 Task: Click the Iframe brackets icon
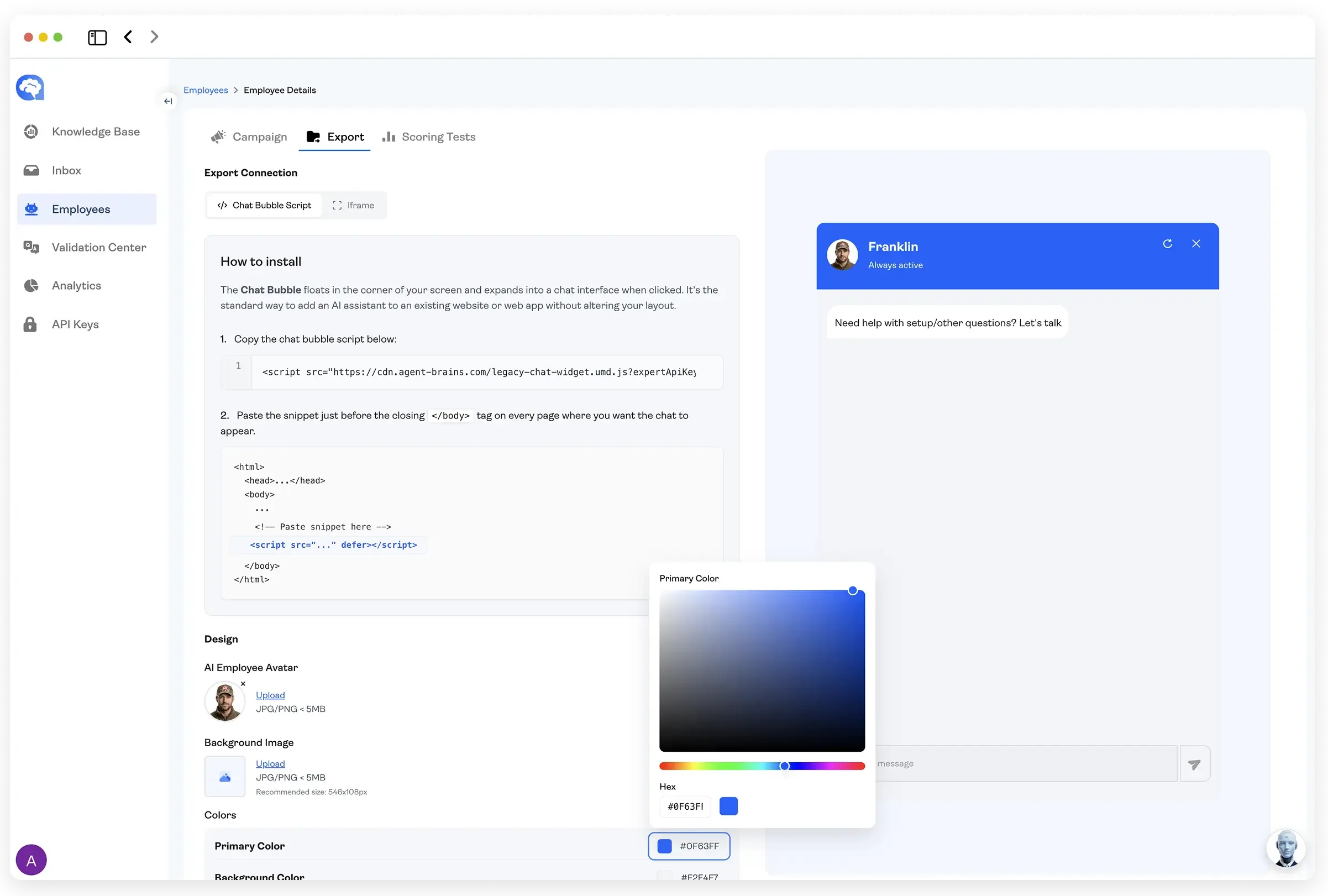(x=337, y=206)
